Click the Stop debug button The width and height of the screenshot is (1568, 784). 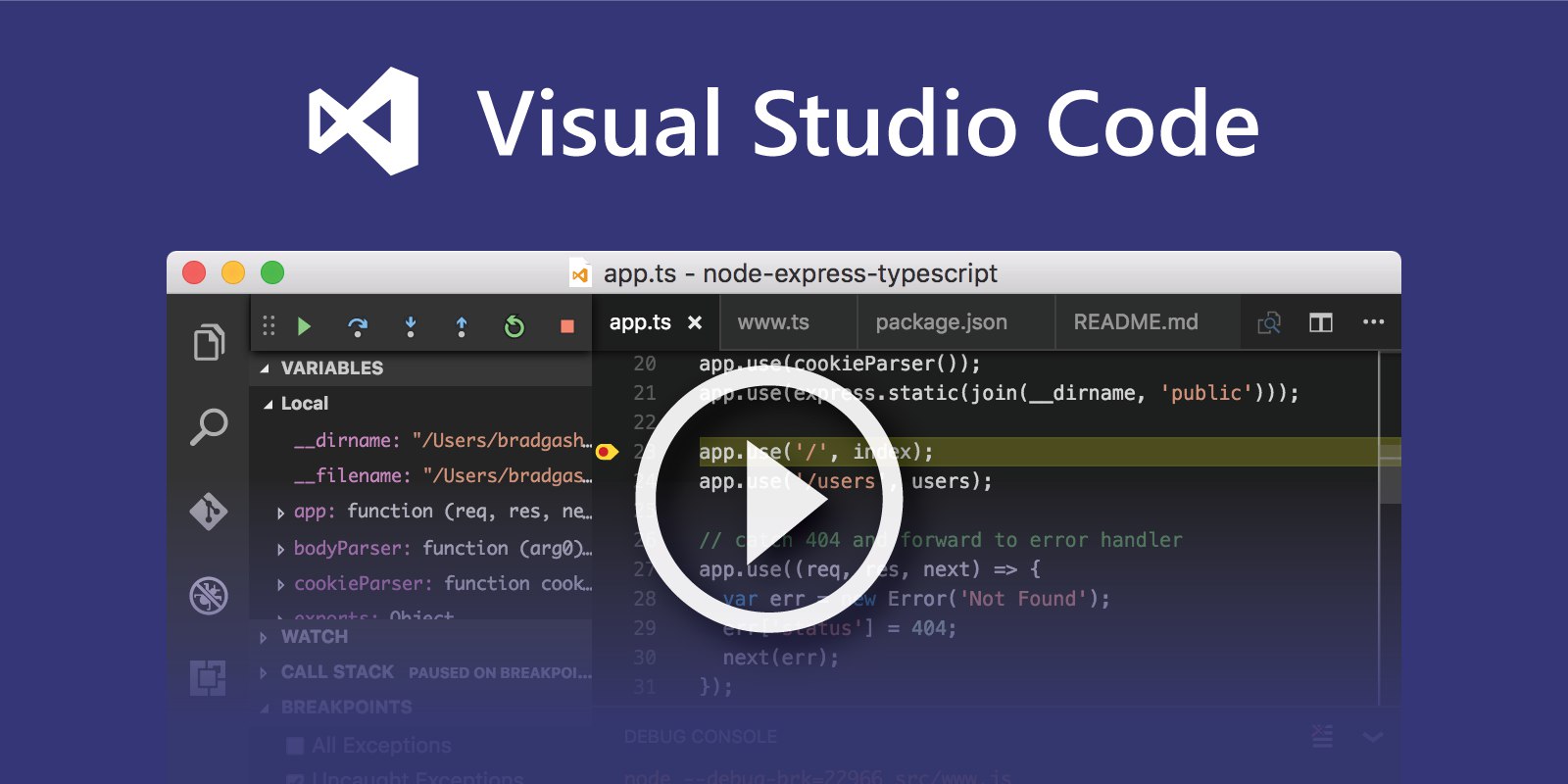click(566, 326)
